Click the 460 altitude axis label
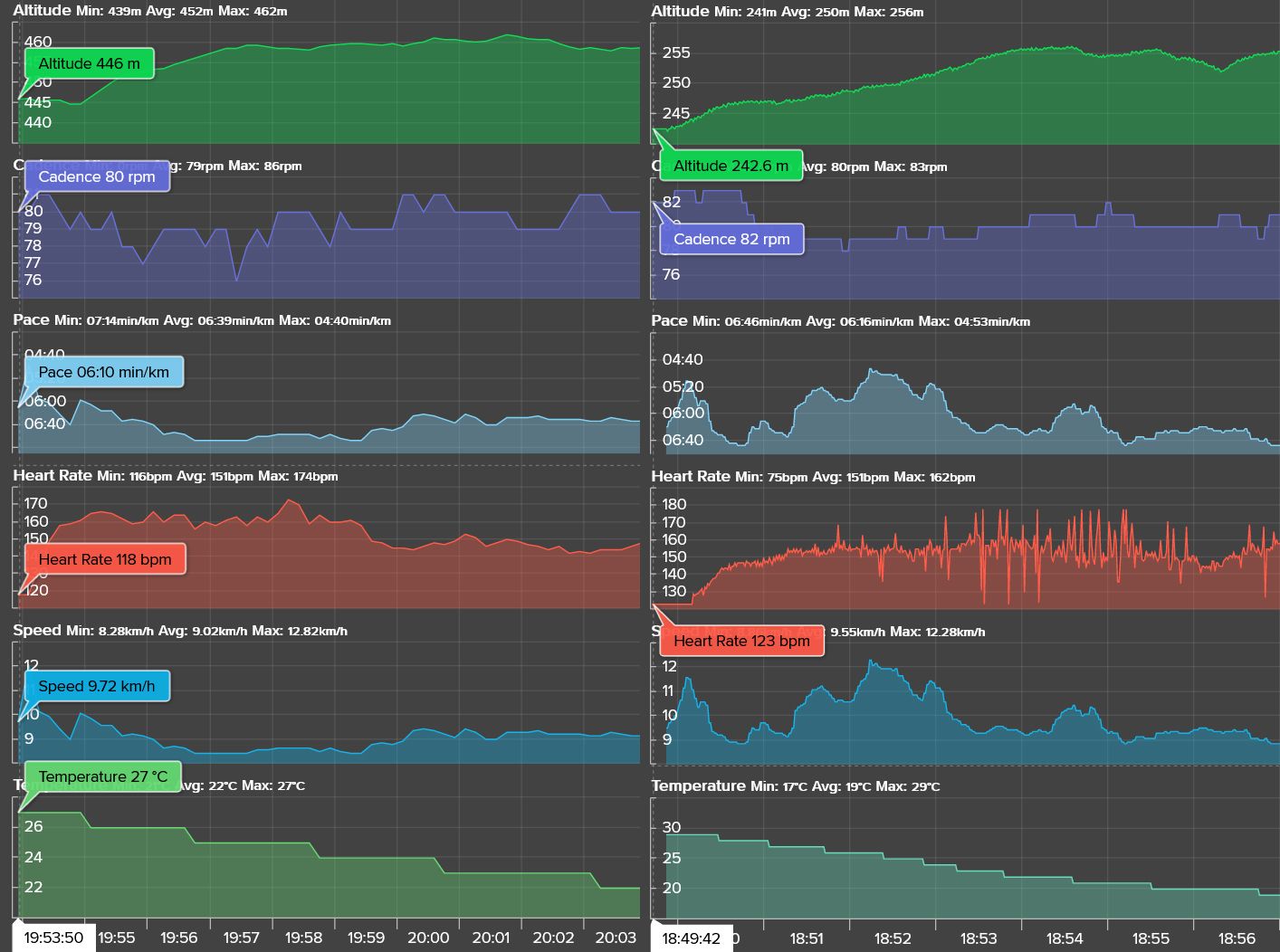Screen dimensions: 1280x952 tap(38, 42)
